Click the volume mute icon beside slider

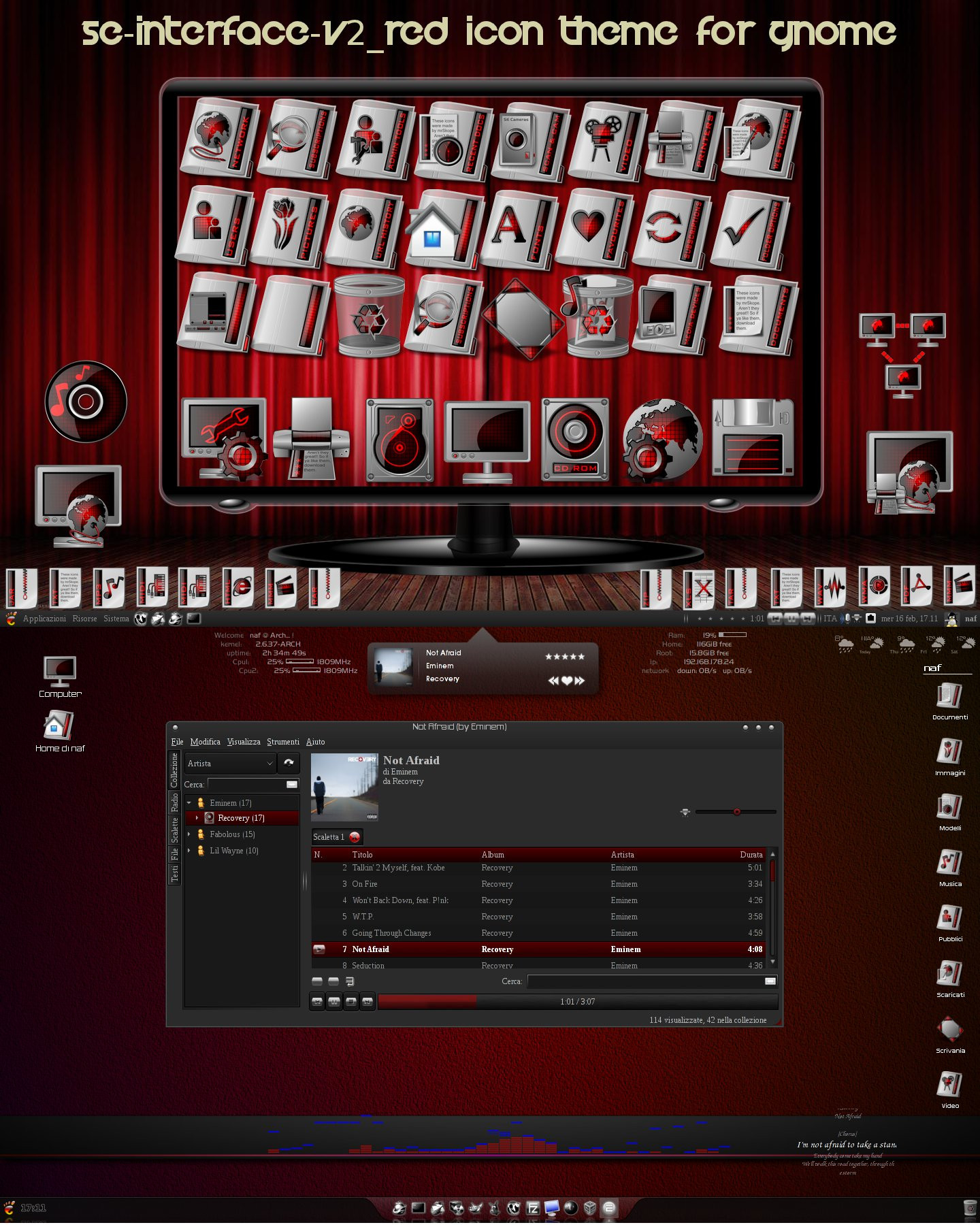tap(685, 812)
